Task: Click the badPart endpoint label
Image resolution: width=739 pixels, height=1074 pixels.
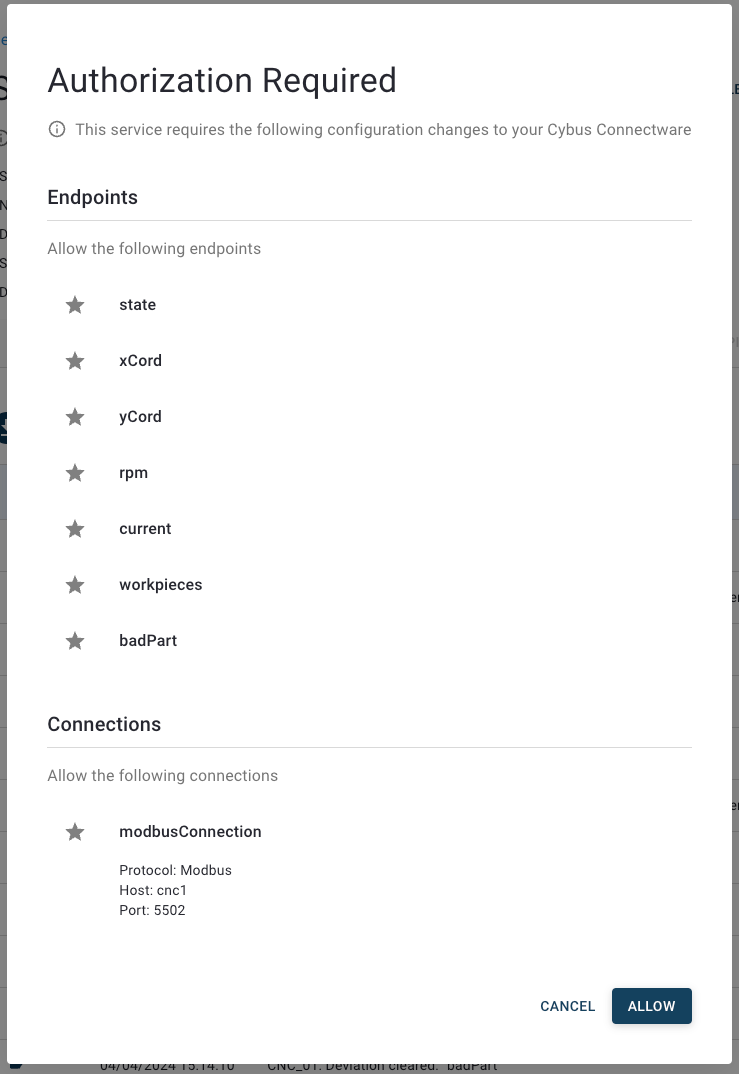Action: 148,641
